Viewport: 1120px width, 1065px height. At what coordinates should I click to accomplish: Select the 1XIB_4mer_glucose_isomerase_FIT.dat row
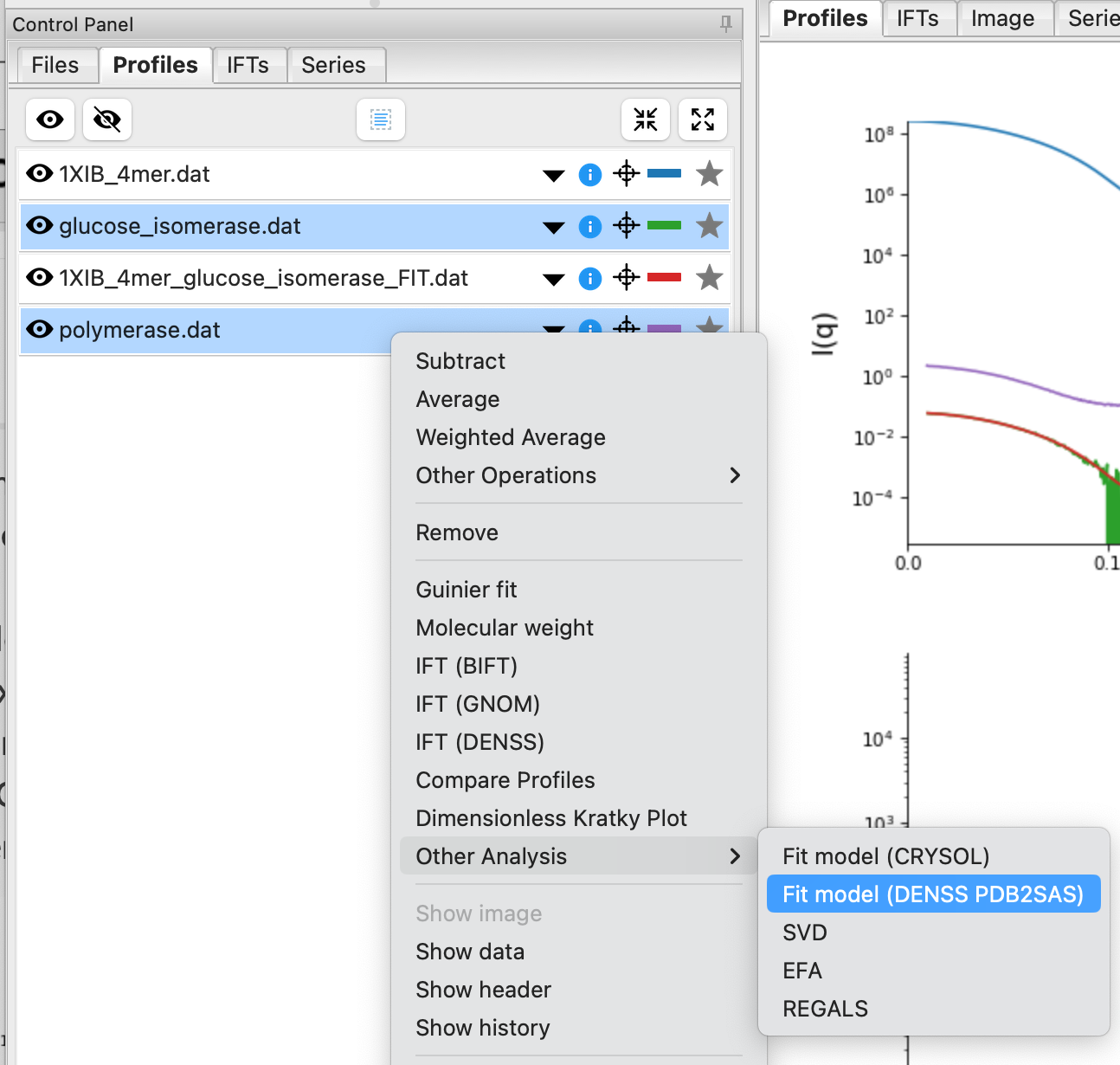click(x=374, y=278)
